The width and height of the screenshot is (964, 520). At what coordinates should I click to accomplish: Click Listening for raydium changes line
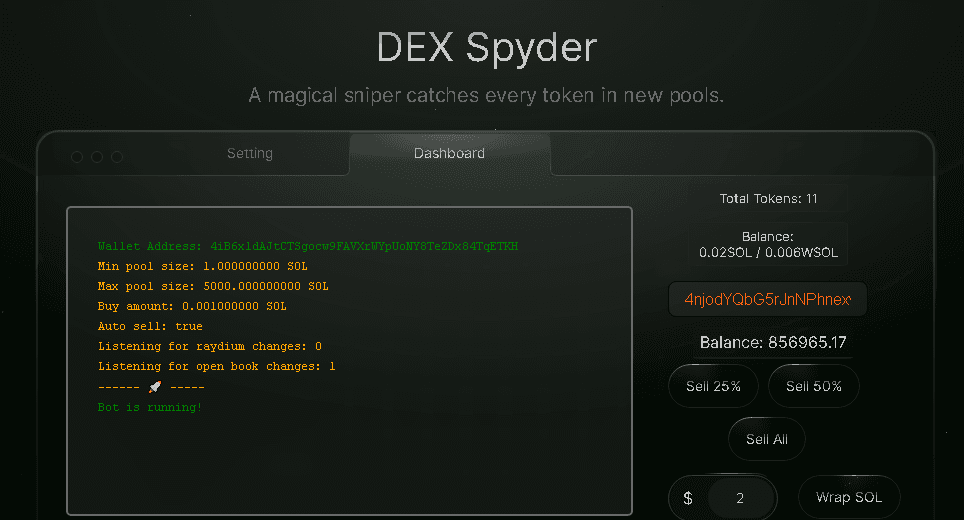point(210,346)
